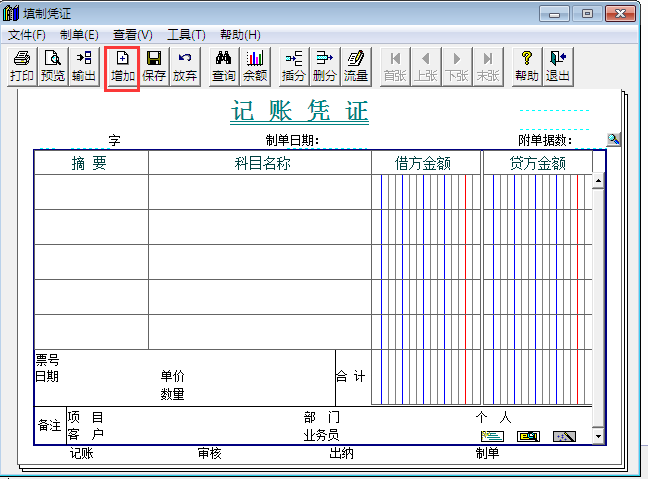The width and height of the screenshot is (648, 479).
Task: Open 预览 print preview
Action: [52, 67]
